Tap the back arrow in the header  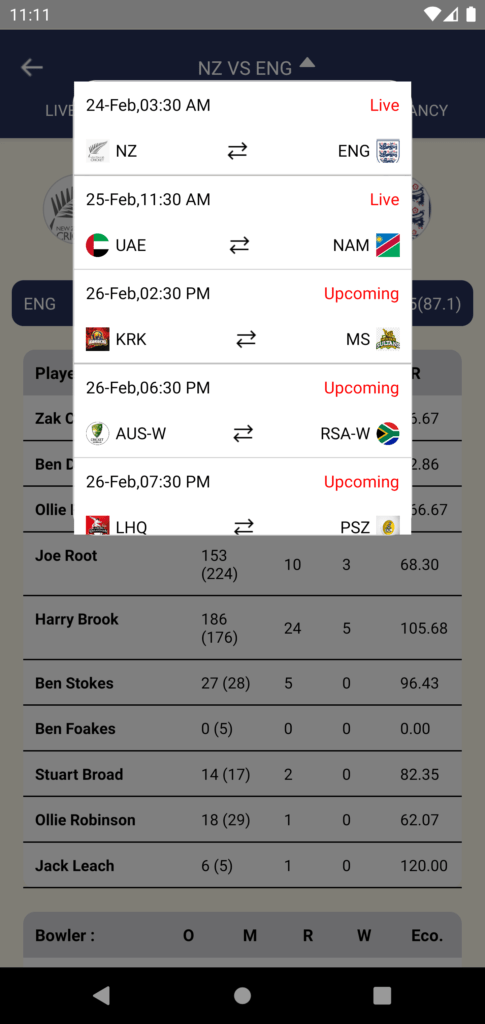pyautogui.click(x=31, y=67)
